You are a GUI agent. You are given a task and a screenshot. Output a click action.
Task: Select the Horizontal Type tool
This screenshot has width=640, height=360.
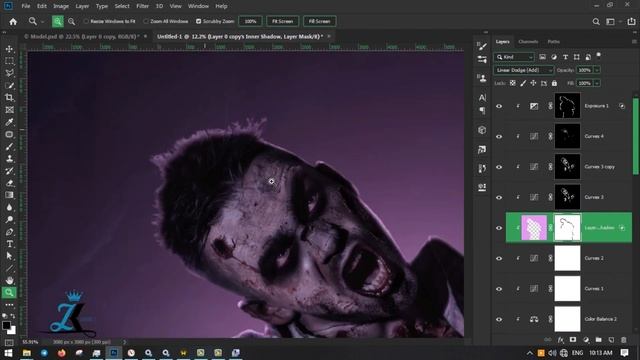9,244
